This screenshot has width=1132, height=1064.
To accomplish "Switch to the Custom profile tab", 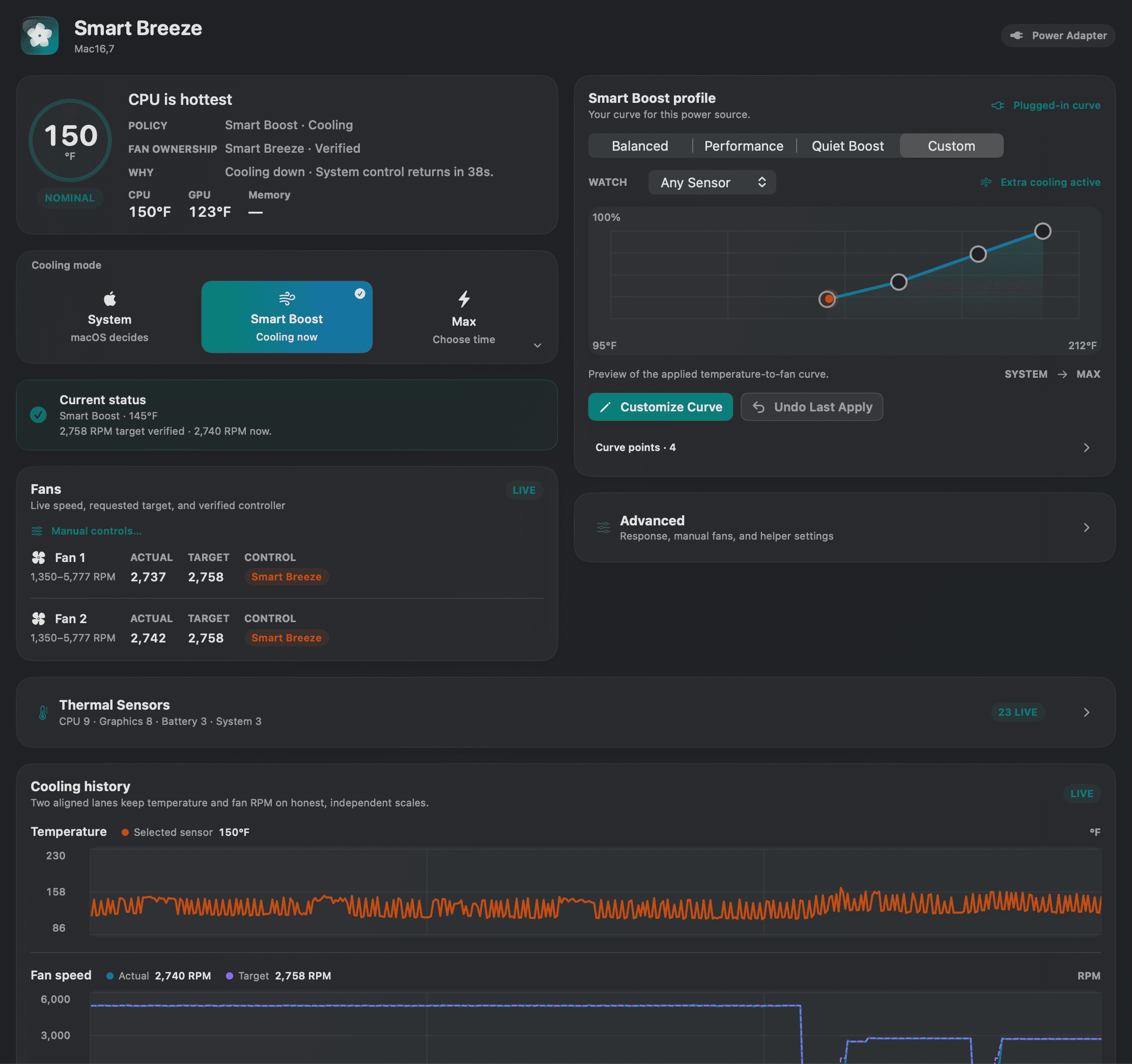I will [951, 146].
